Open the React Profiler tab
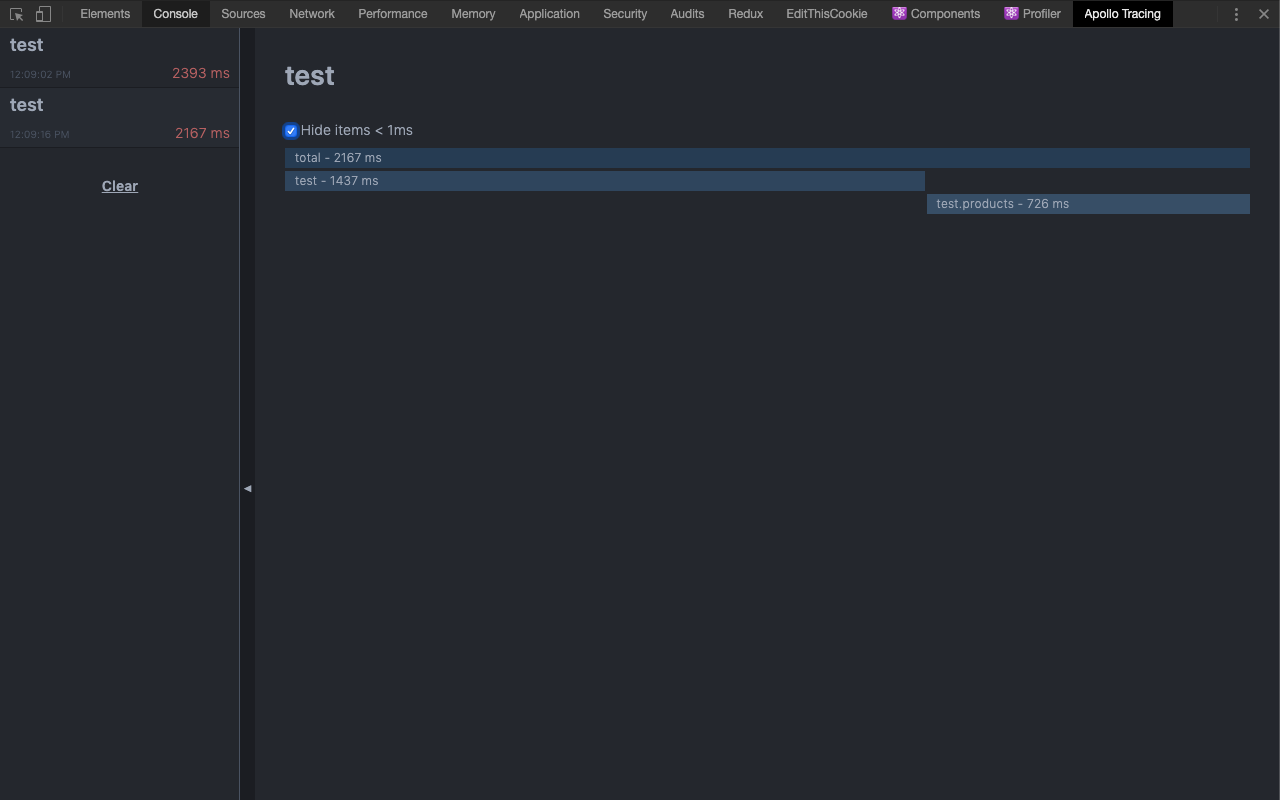This screenshot has width=1280, height=800. [x=1032, y=14]
